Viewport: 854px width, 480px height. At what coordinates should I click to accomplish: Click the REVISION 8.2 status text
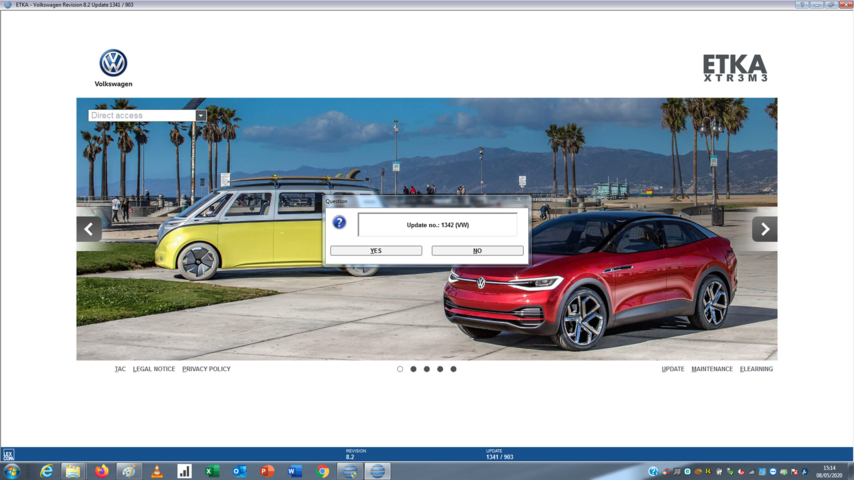pos(356,454)
